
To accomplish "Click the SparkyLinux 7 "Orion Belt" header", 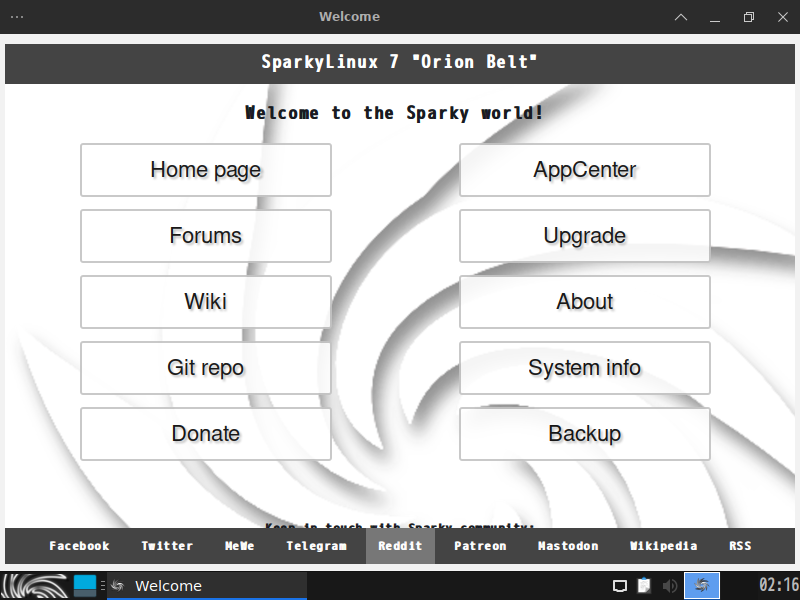I will point(399,62).
